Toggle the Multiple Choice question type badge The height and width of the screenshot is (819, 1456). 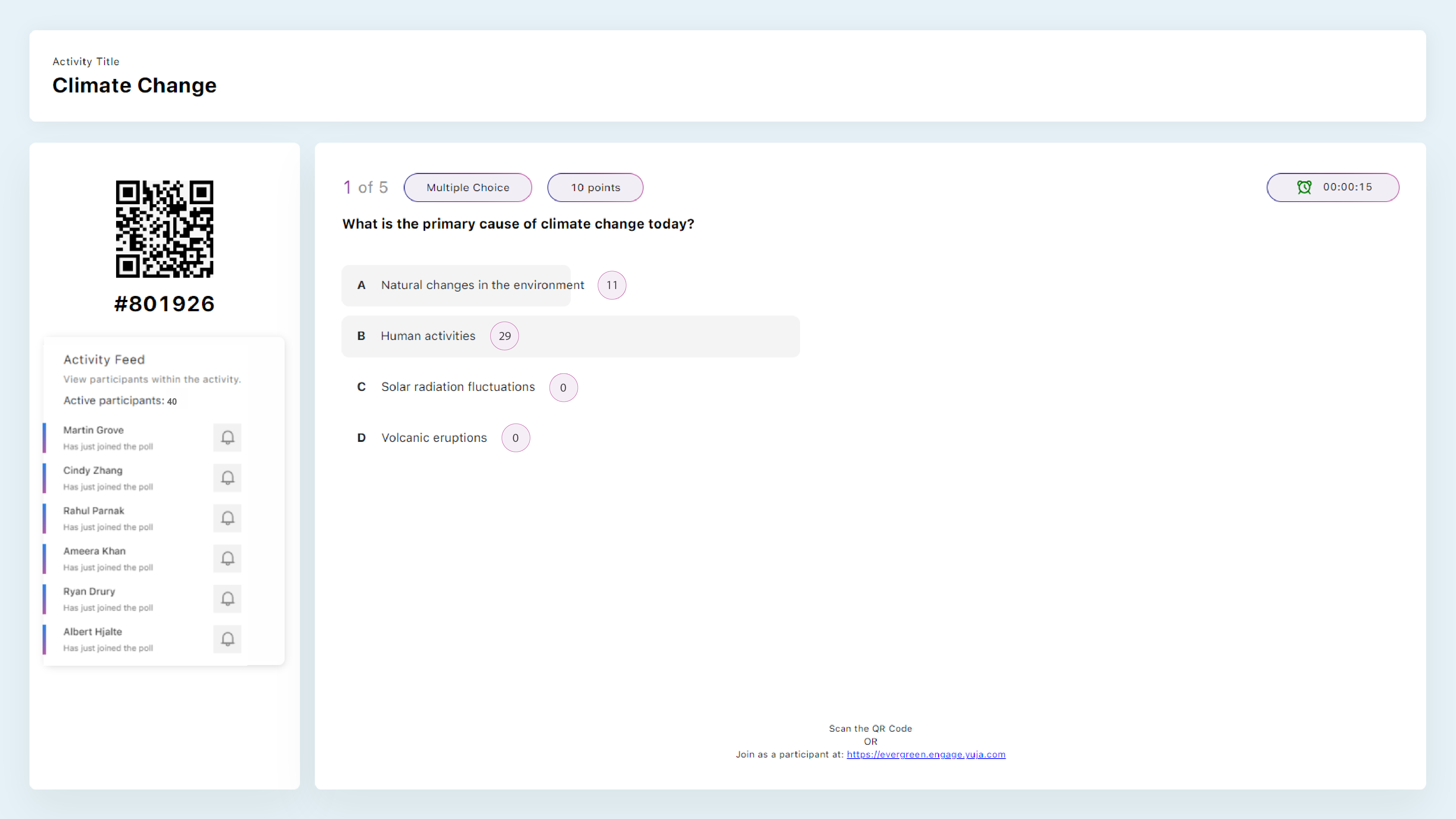(467, 187)
